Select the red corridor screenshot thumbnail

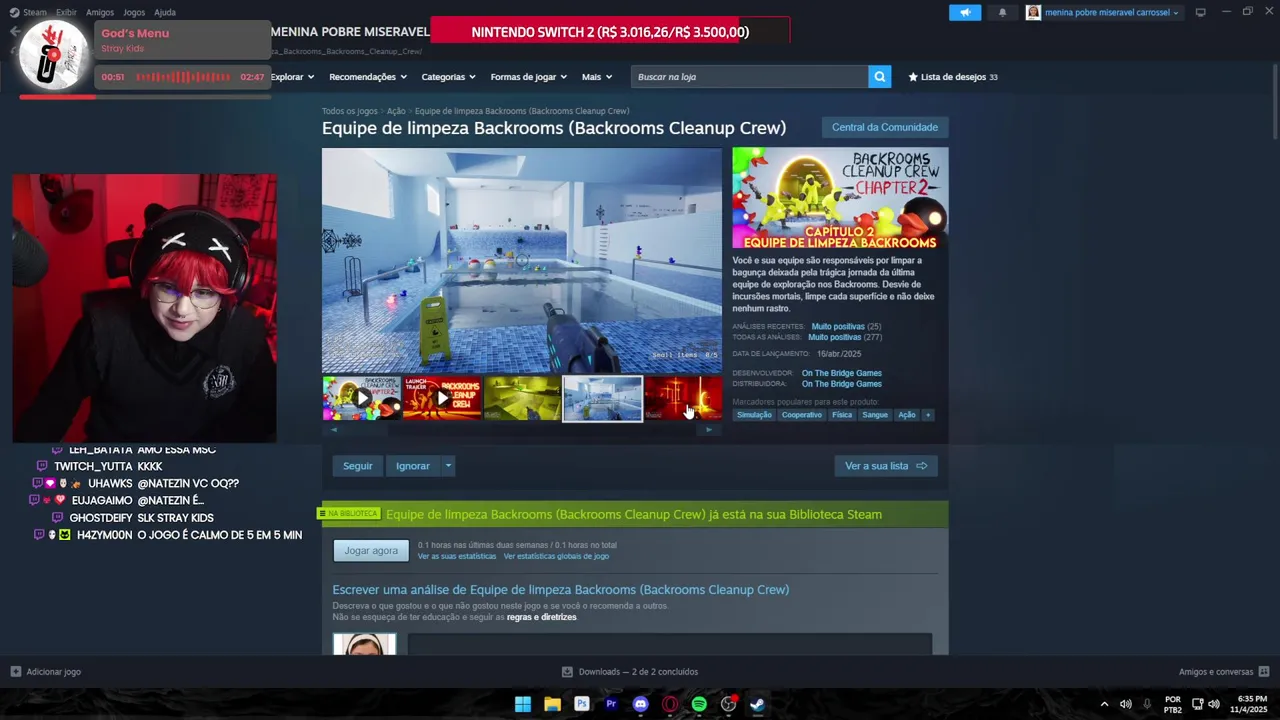pyautogui.click(x=683, y=398)
